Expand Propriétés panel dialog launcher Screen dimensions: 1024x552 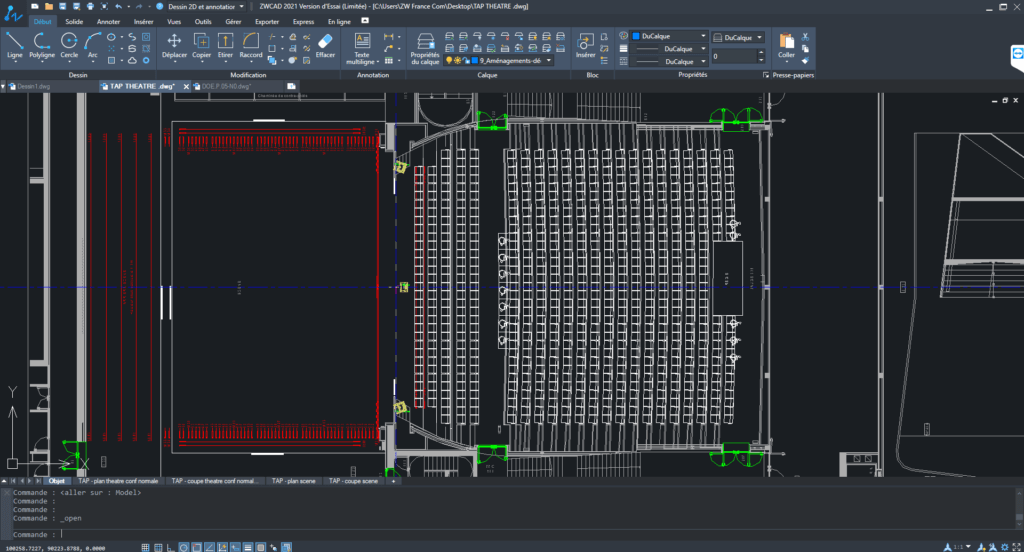tap(766, 75)
